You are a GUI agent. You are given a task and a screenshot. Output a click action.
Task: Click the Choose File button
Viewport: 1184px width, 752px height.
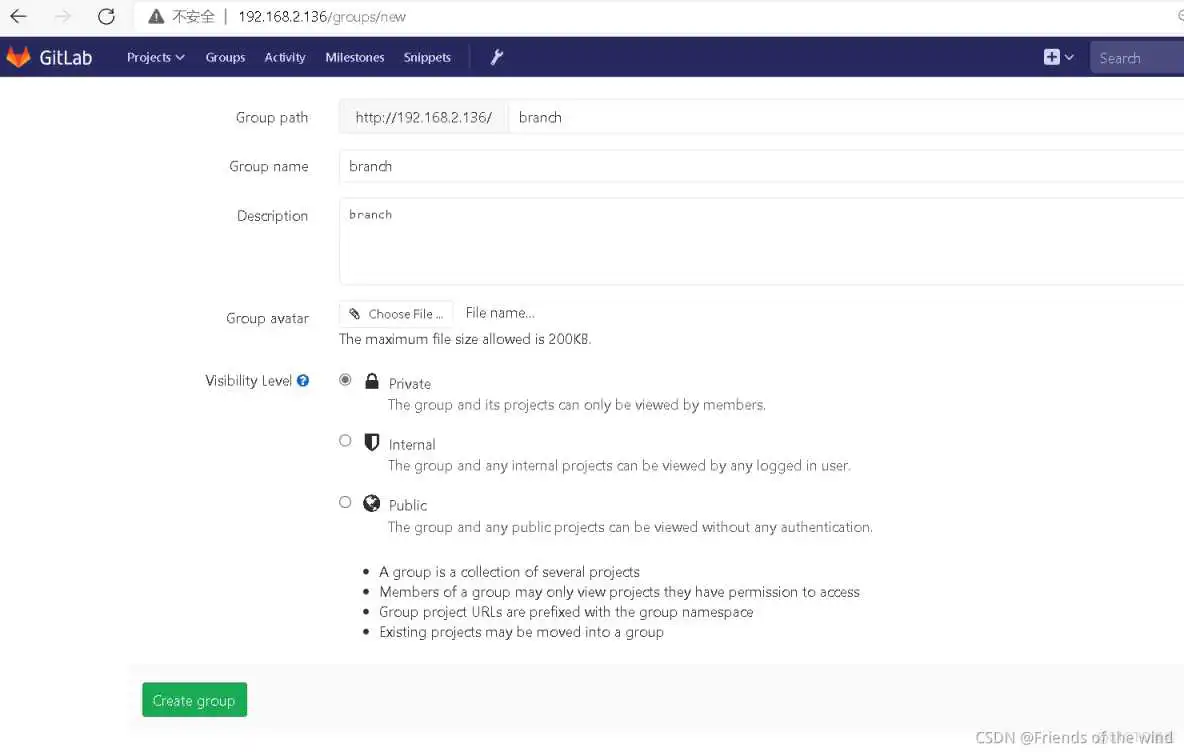pos(397,314)
